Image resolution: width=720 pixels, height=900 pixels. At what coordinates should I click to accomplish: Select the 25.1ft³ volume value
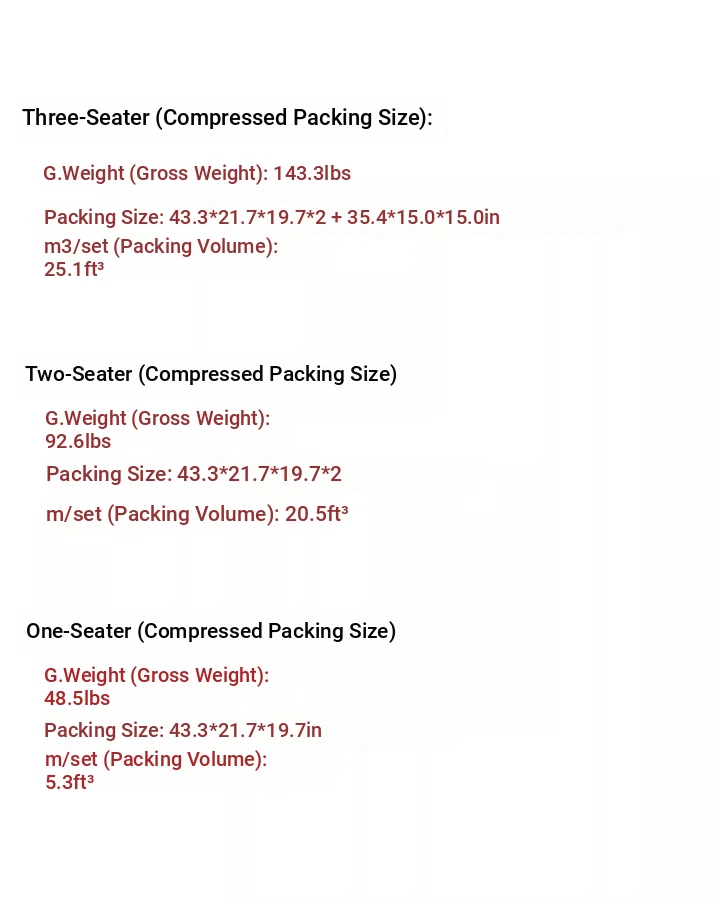tap(74, 269)
